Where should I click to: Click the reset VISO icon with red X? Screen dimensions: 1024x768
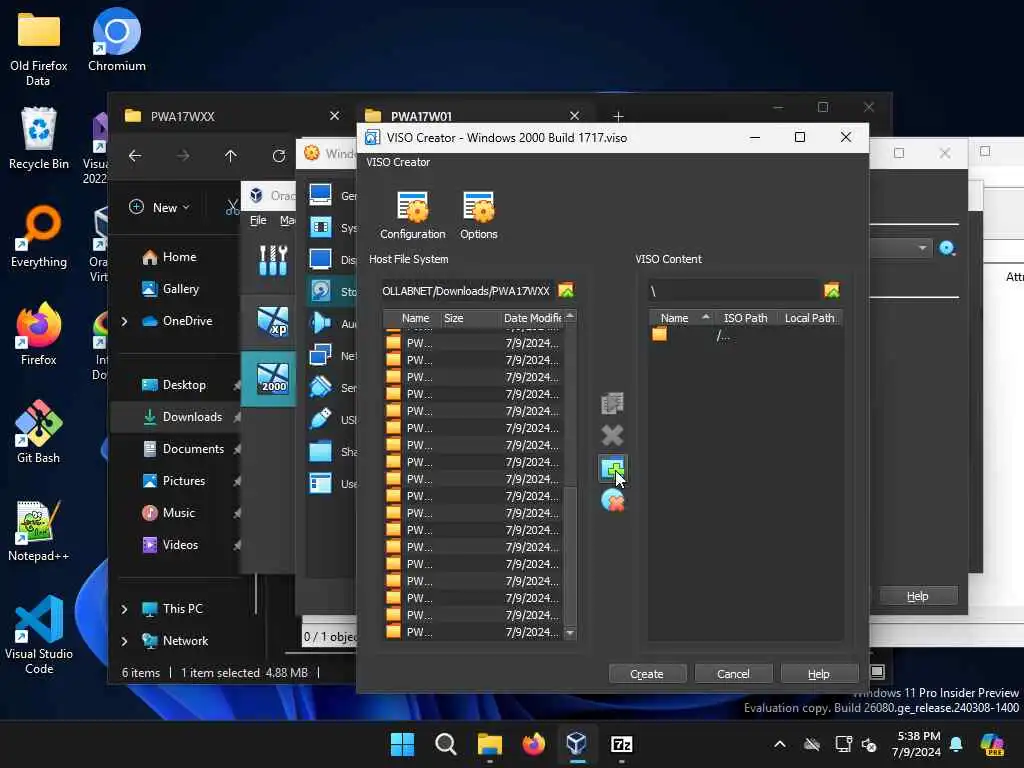pyautogui.click(x=612, y=501)
